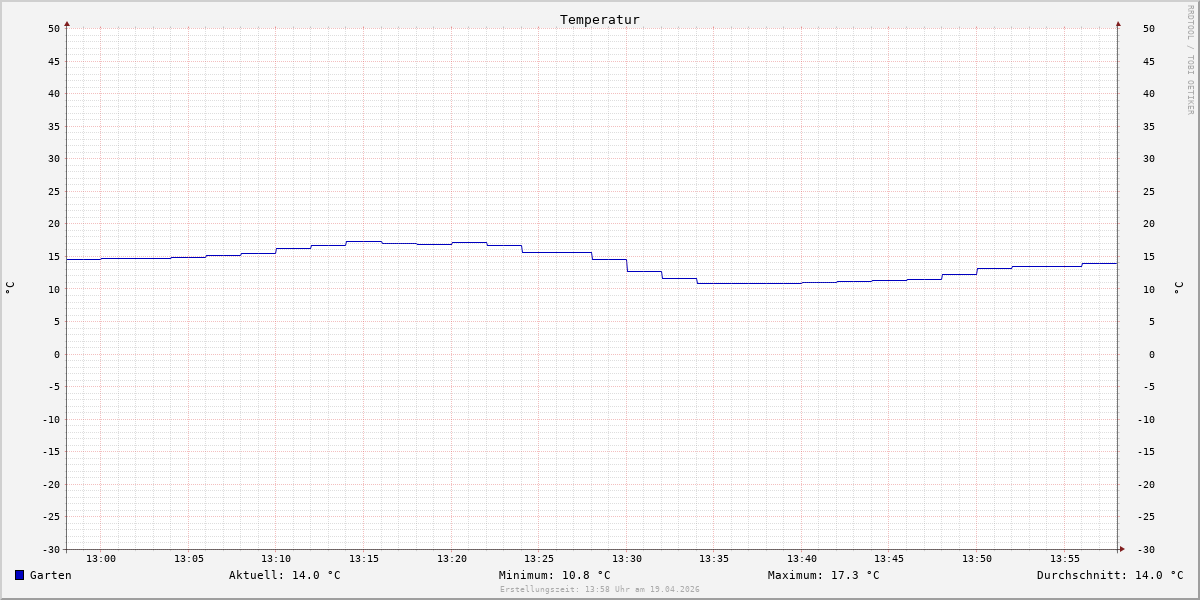Screen dimensions: 1200x600
Task: Click the Erstellungszeit timestamp footer text
Action: [x=600, y=589]
